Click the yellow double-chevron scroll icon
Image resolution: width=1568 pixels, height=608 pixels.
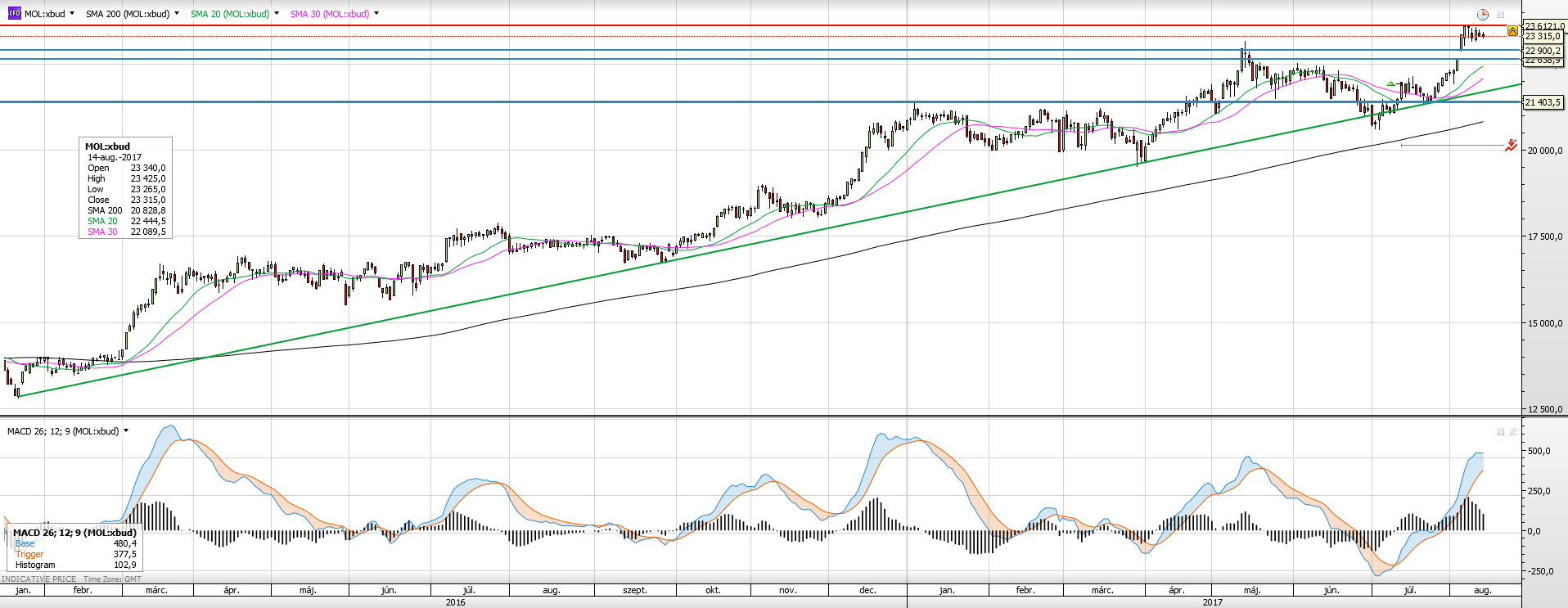pos(1512,30)
